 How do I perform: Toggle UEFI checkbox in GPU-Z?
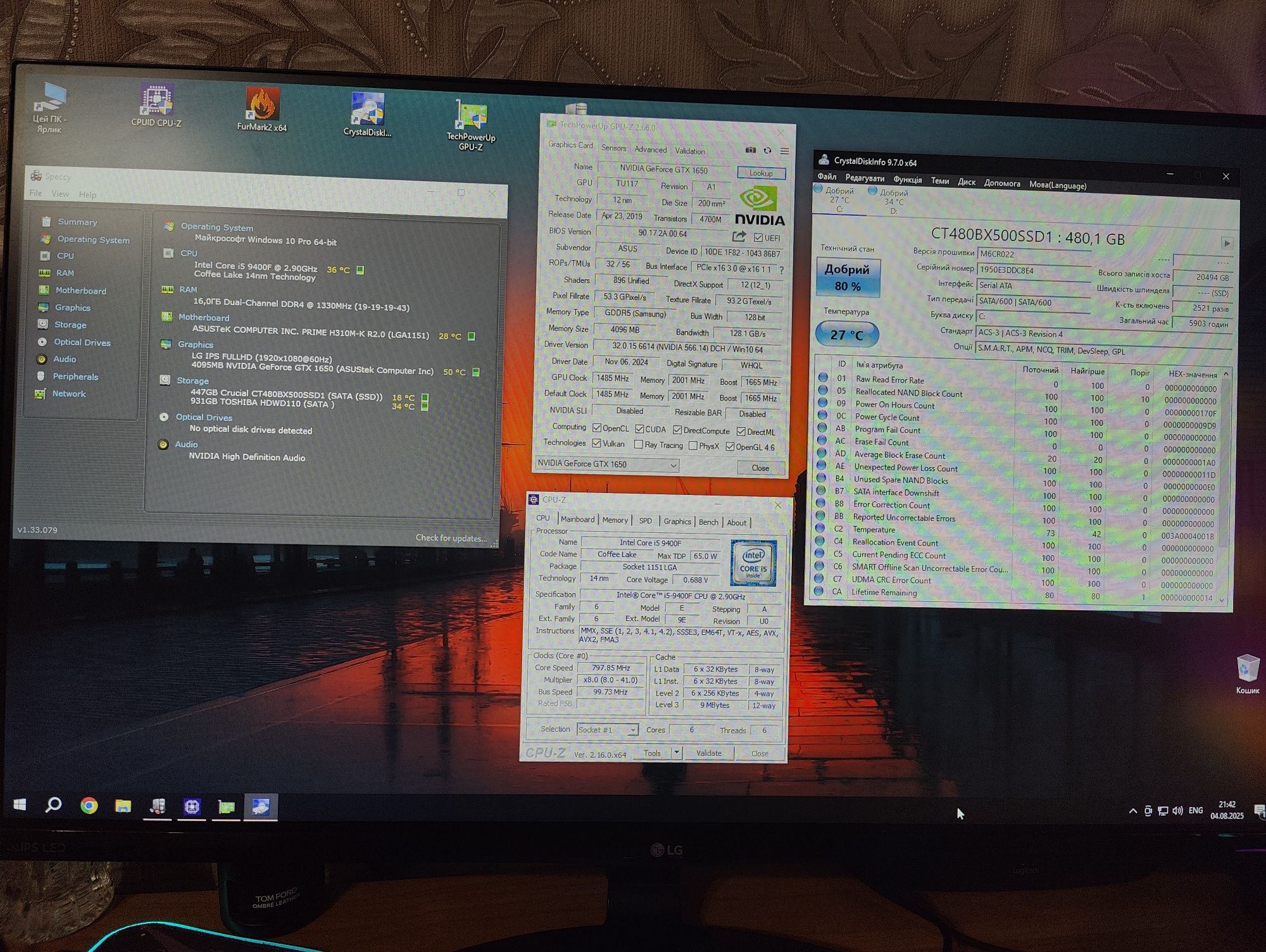pos(758,238)
